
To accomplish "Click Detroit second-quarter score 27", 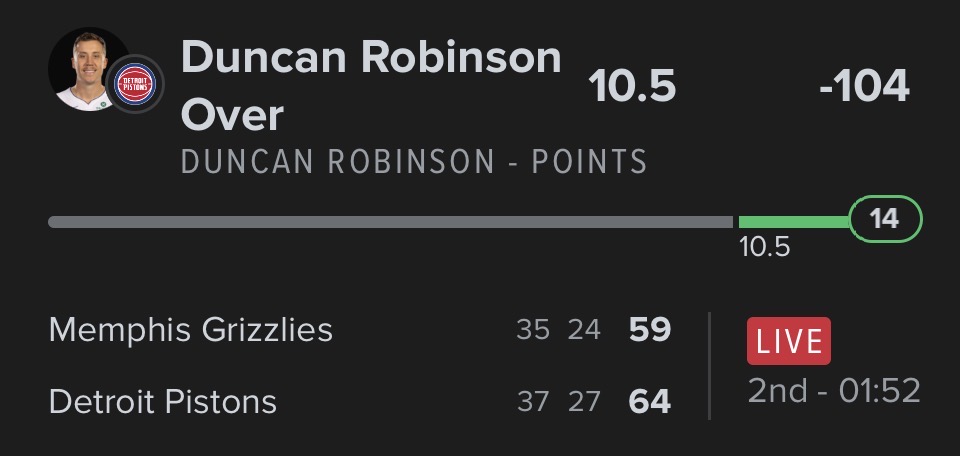I will coord(584,402).
